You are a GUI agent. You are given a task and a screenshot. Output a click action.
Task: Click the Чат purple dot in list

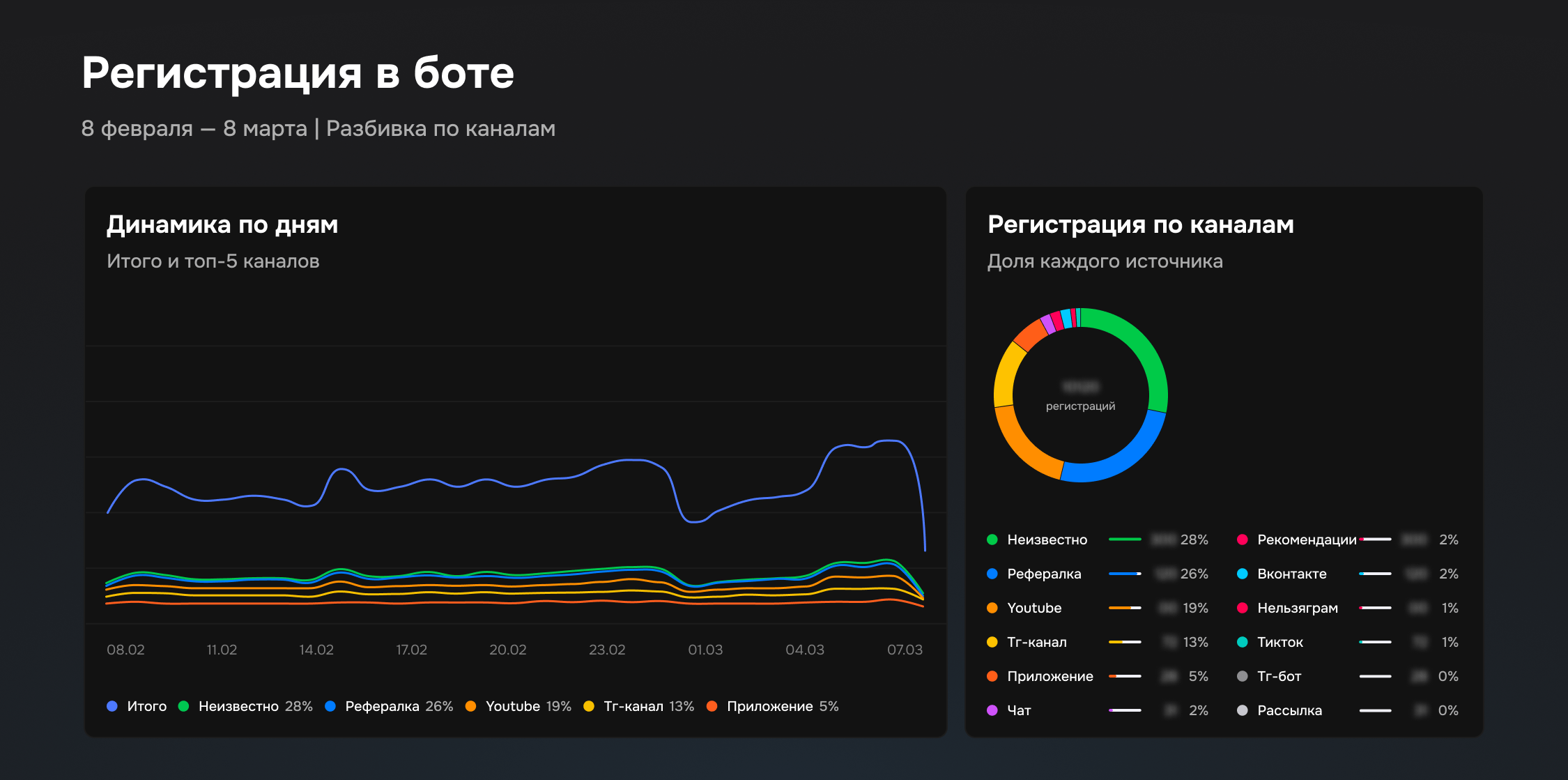click(992, 710)
